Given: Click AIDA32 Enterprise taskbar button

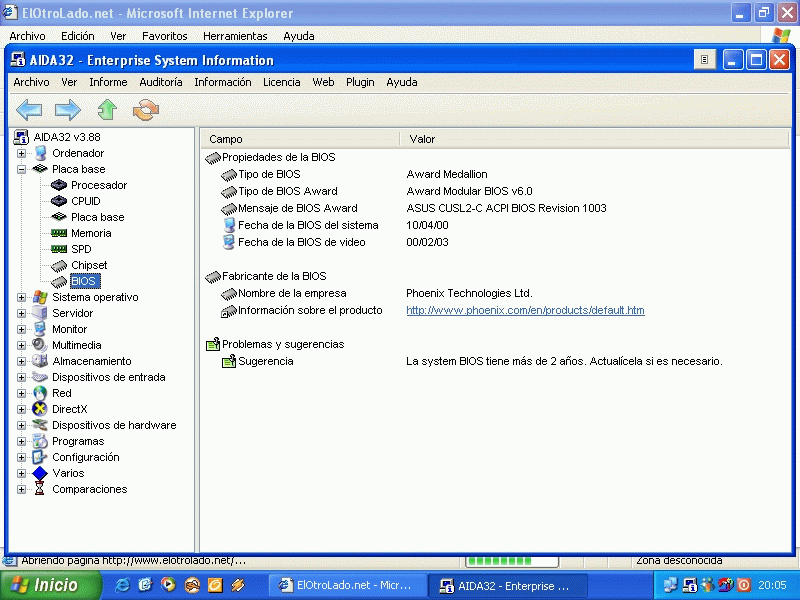Looking at the screenshot, I should tap(508, 585).
